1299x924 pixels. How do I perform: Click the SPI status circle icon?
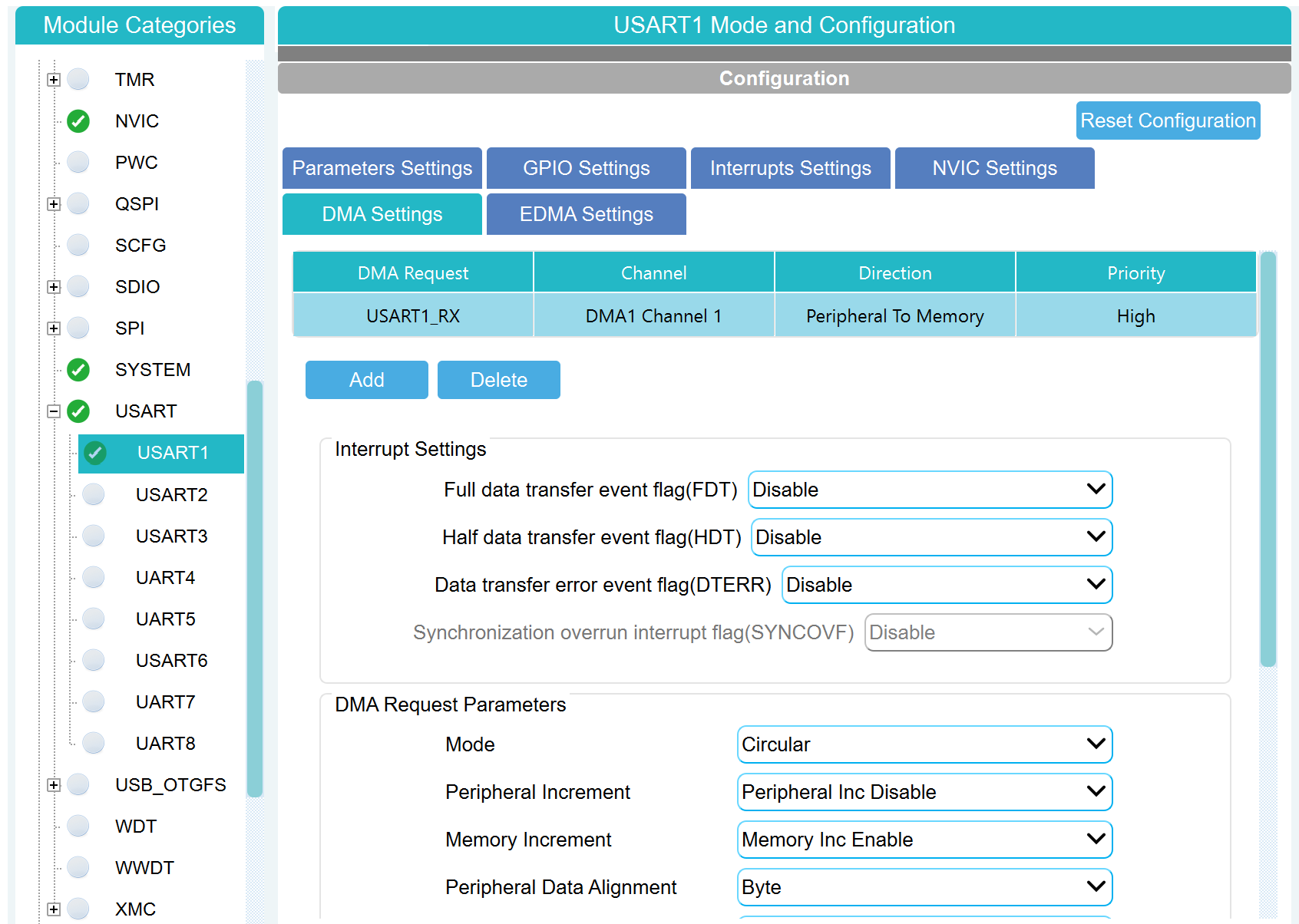click(x=78, y=328)
